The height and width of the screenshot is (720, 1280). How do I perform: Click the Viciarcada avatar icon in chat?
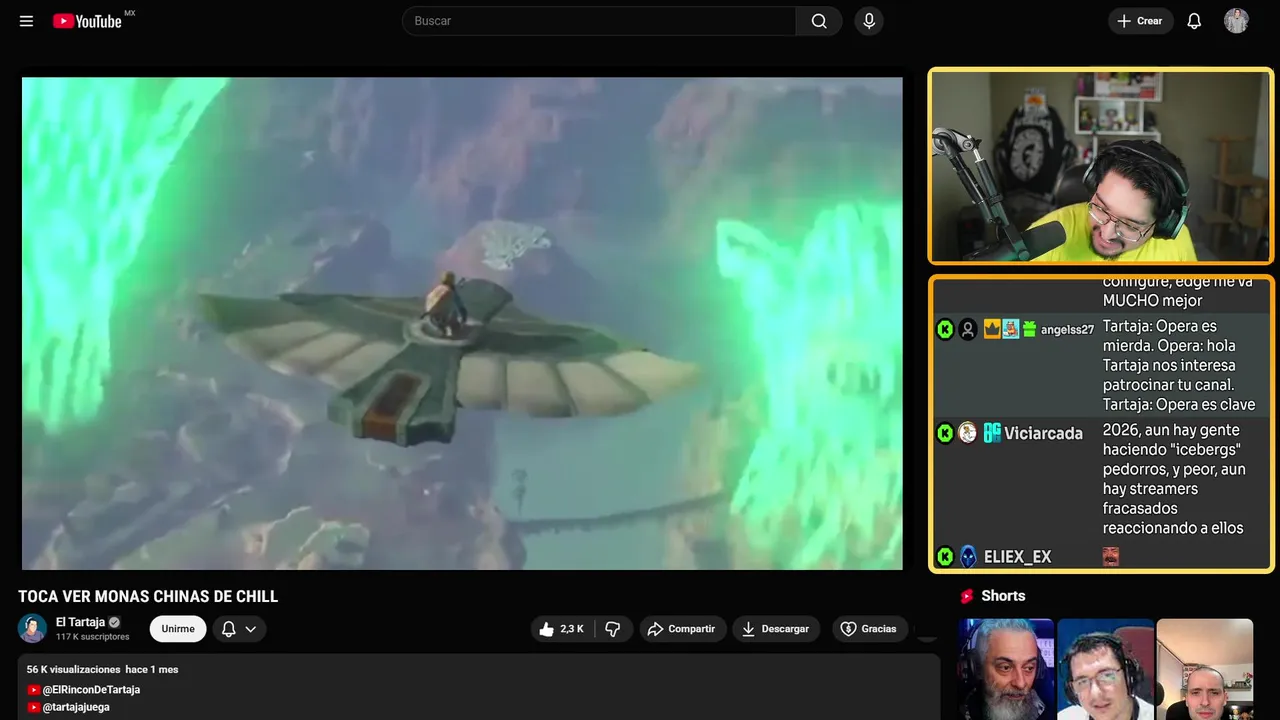pos(968,433)
